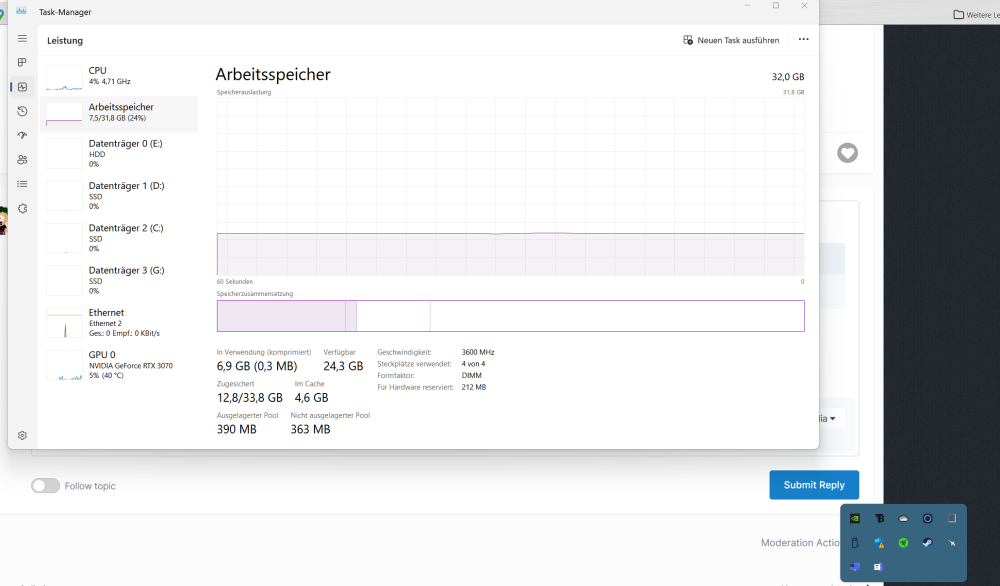Image resolution: width=1000 pixels, height=586 pixels.
Task: Expand the dropdown arrow above Submit Reply
Action: pyautogui.click(x=832, y=418)
